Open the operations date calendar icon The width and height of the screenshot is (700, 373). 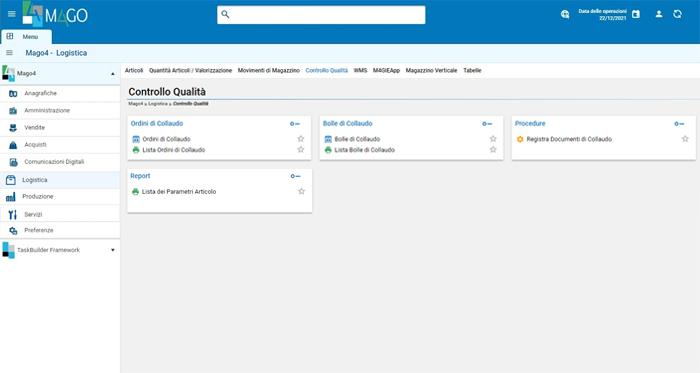(636, 14)
